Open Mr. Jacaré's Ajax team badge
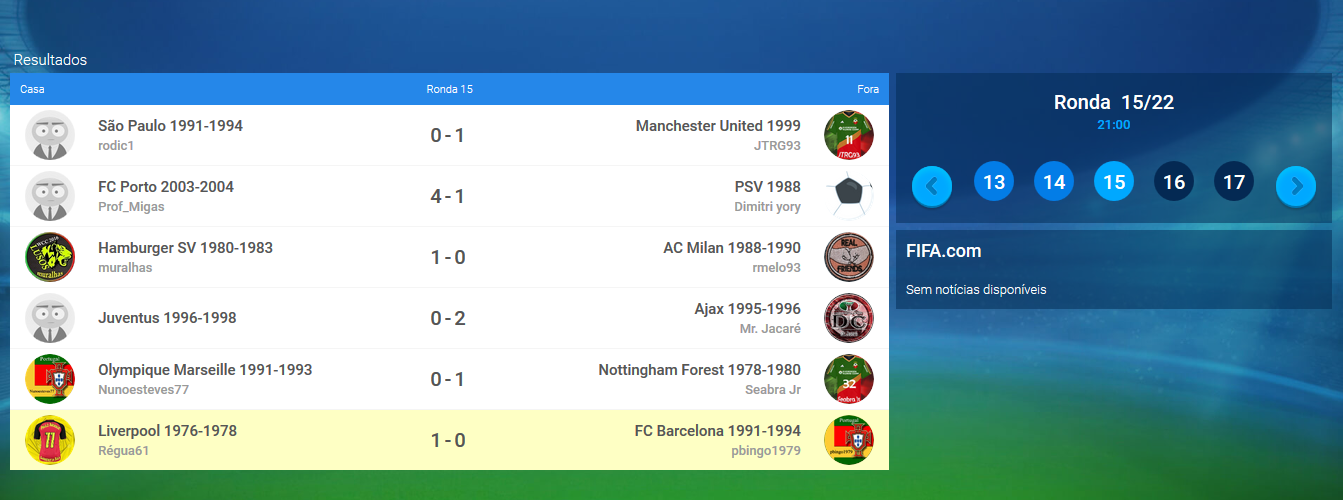 coord(849,318)
